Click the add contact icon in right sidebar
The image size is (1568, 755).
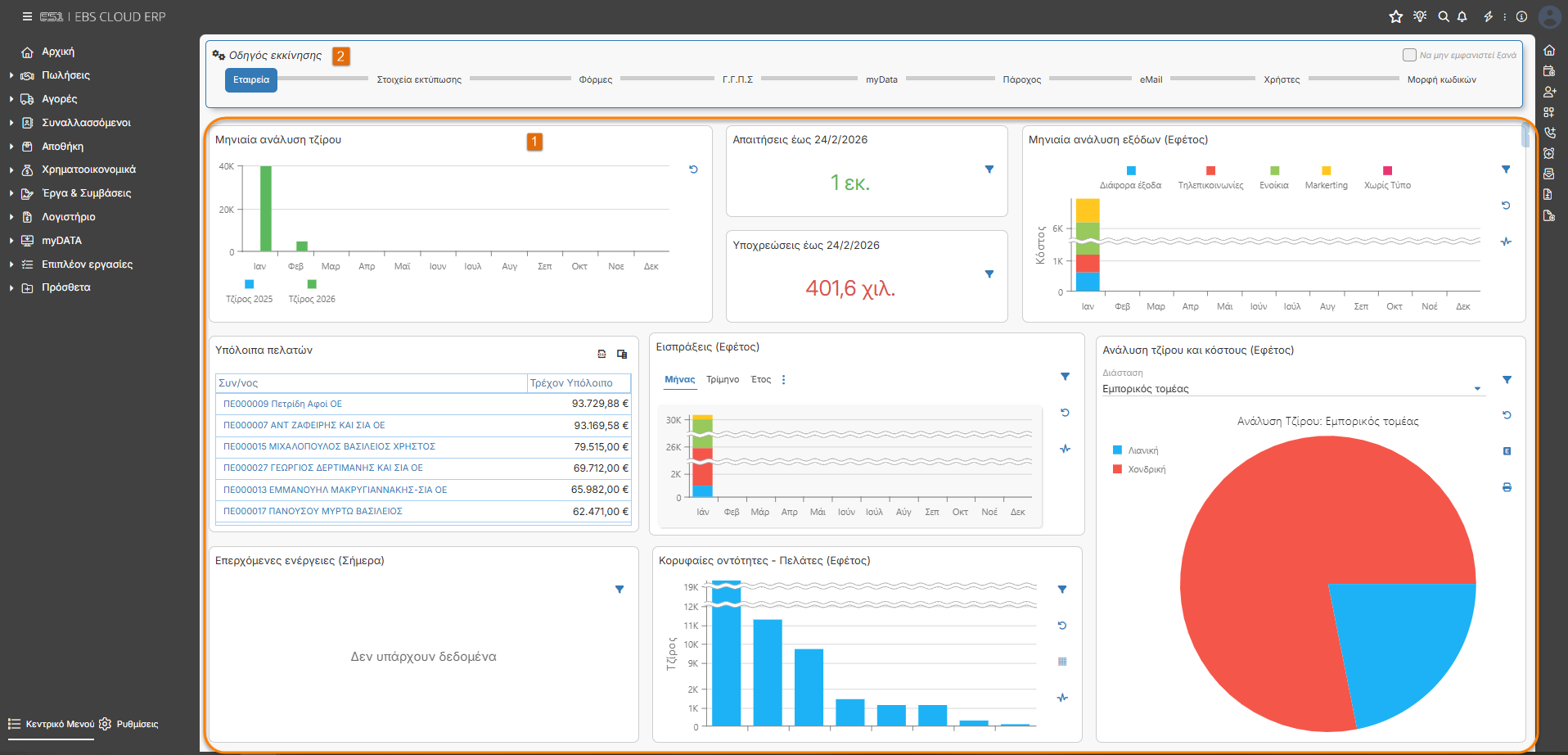(x=1549, y=92)
